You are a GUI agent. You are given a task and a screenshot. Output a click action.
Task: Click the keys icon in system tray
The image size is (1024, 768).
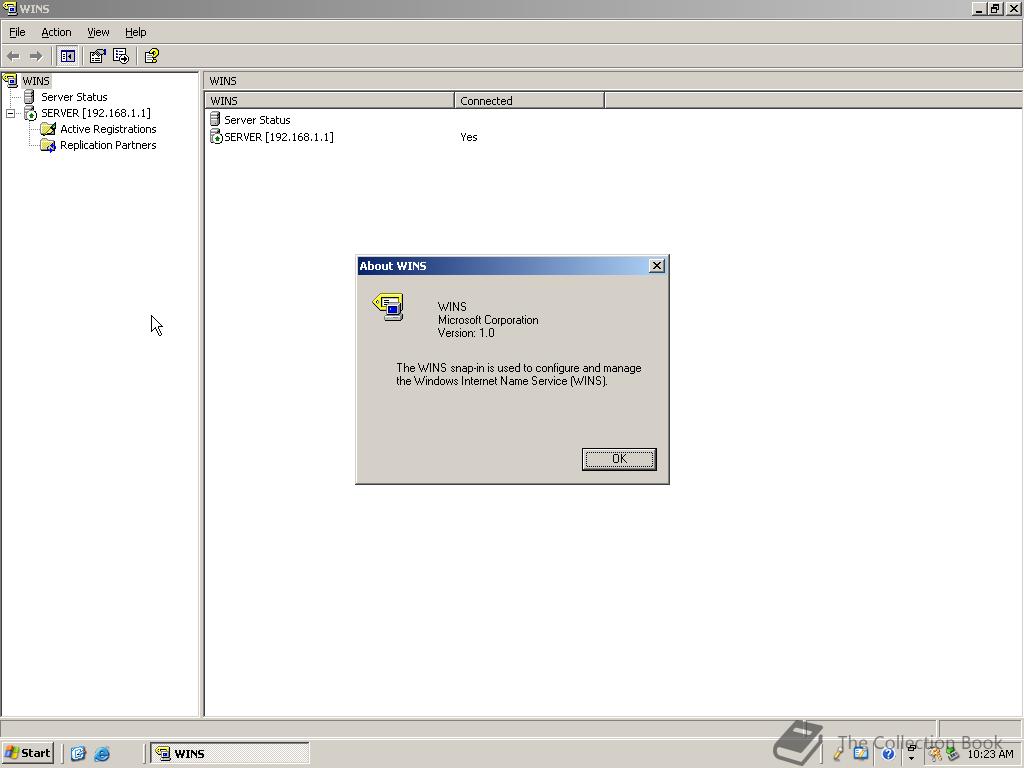tap(935, 754)
